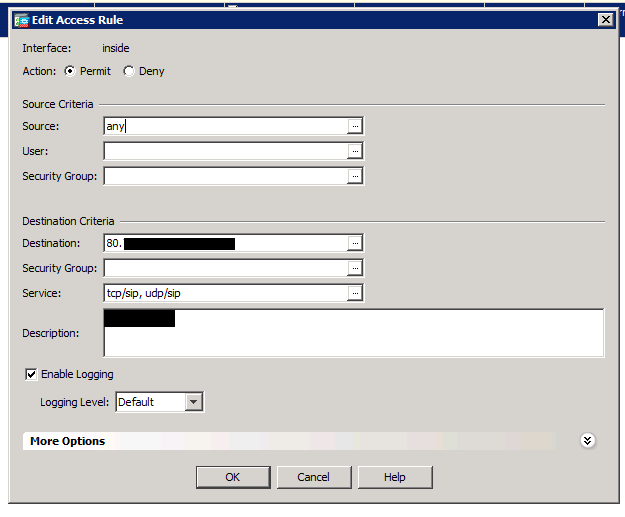Click into the Source text field
The image size is (625, 517).
coord(225,126)
